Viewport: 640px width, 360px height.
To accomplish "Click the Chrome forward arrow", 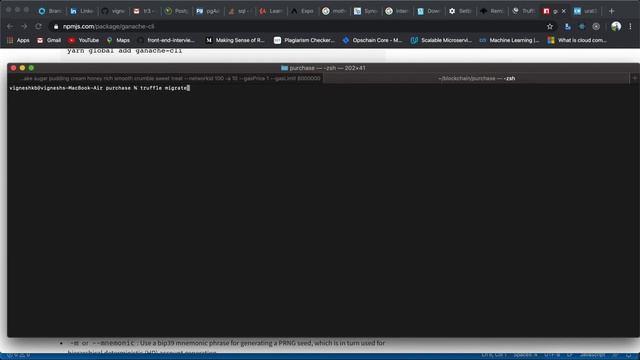I will [x=24, y=27].
